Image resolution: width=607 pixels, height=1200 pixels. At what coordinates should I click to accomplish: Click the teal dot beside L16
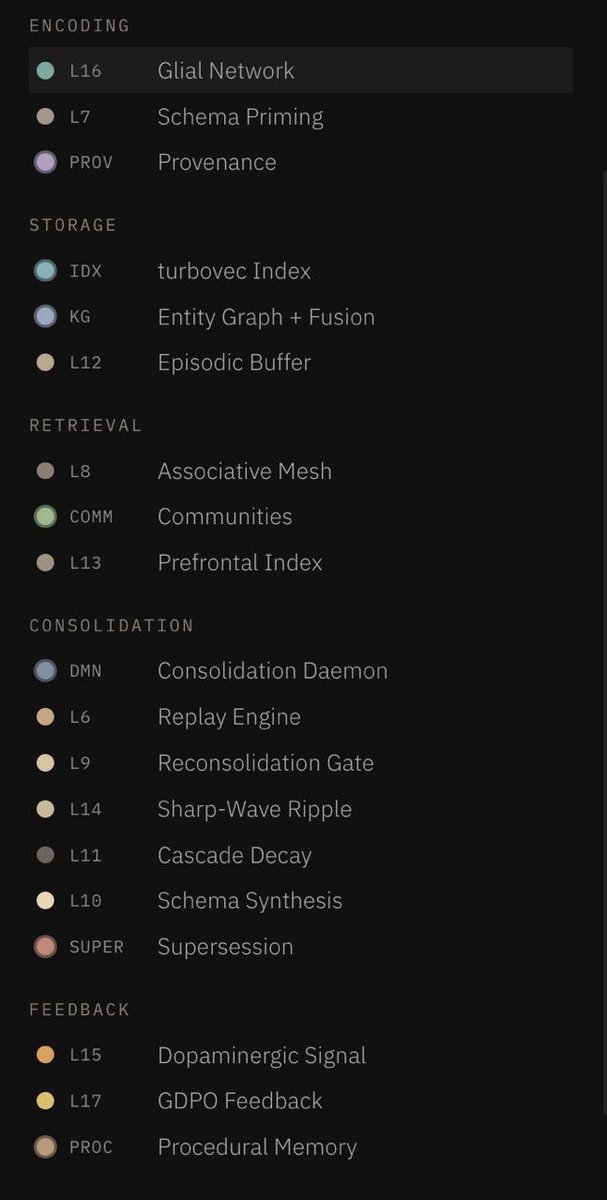(x=45, y=71)
